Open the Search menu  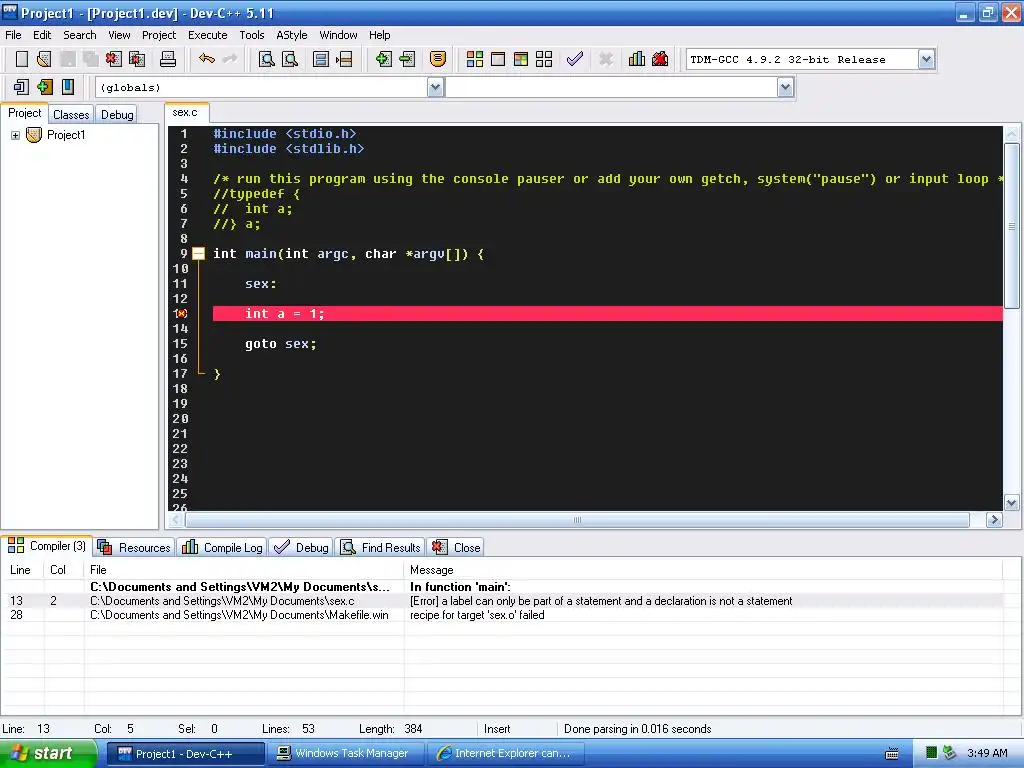(80, 35)
